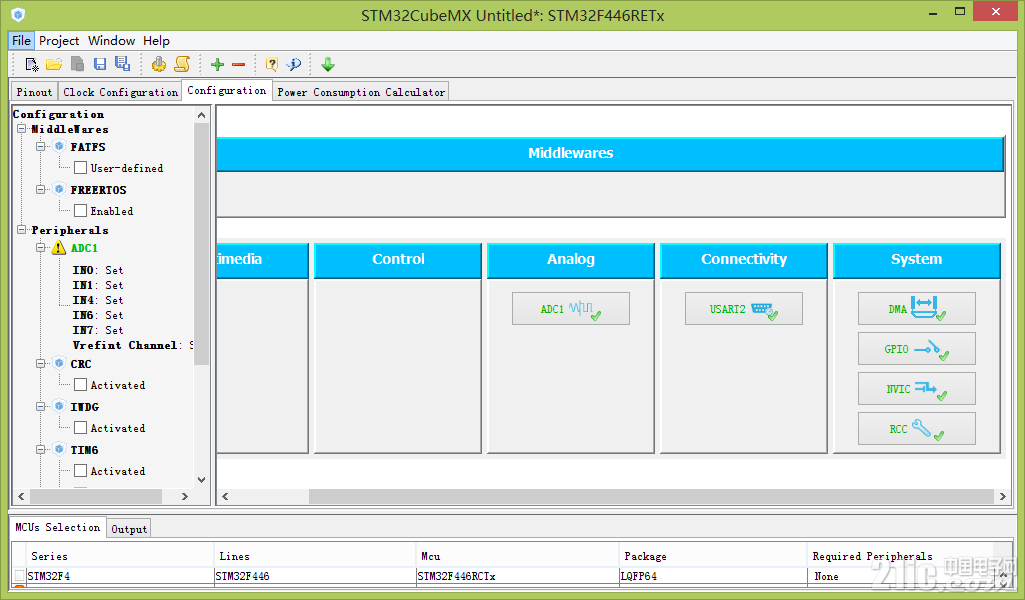Activate the CRC checkbox
Screen dimensions: 1025x600
pyautogui.click(x=80, y=385)
